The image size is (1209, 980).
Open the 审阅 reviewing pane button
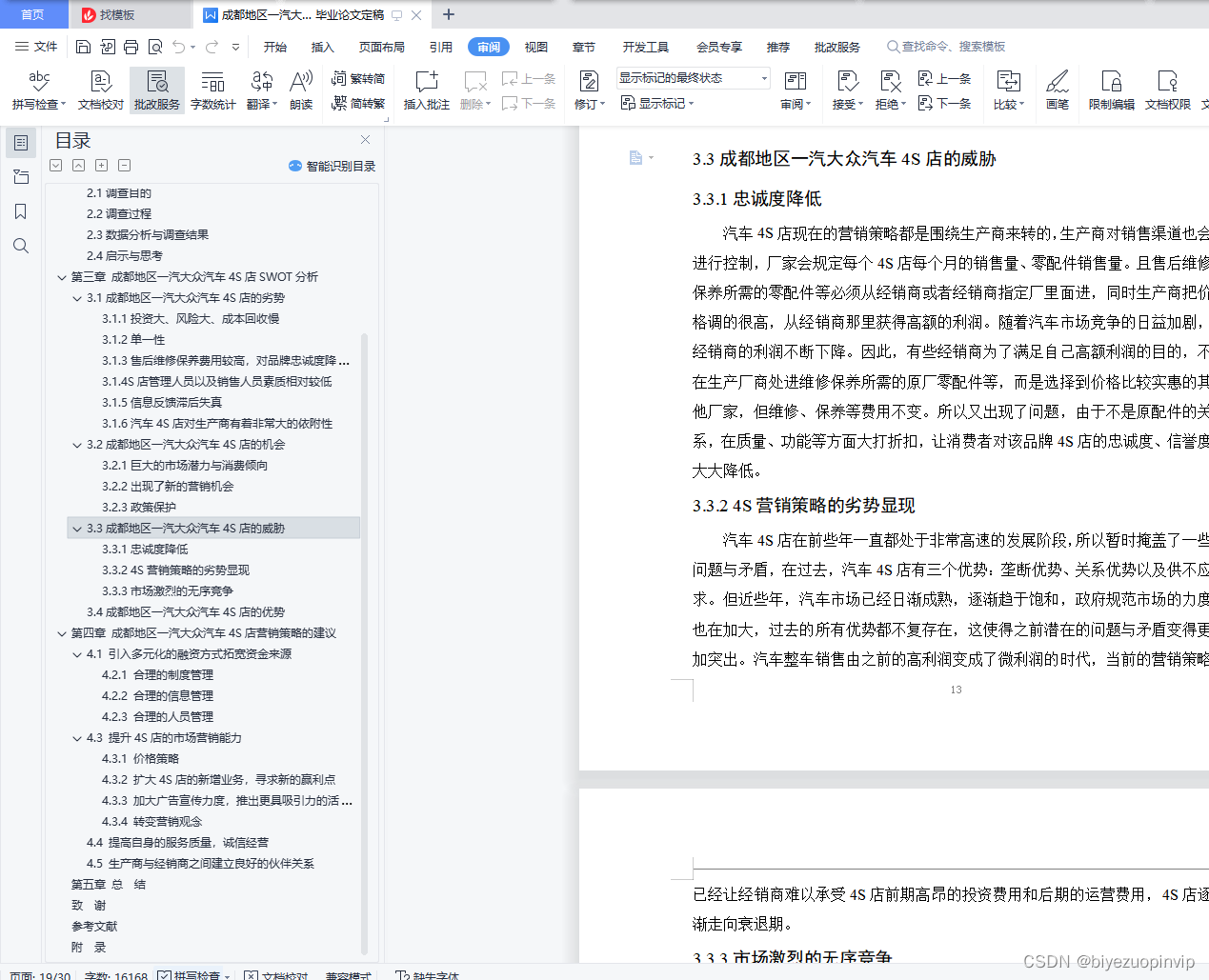(x=796, y=90)
